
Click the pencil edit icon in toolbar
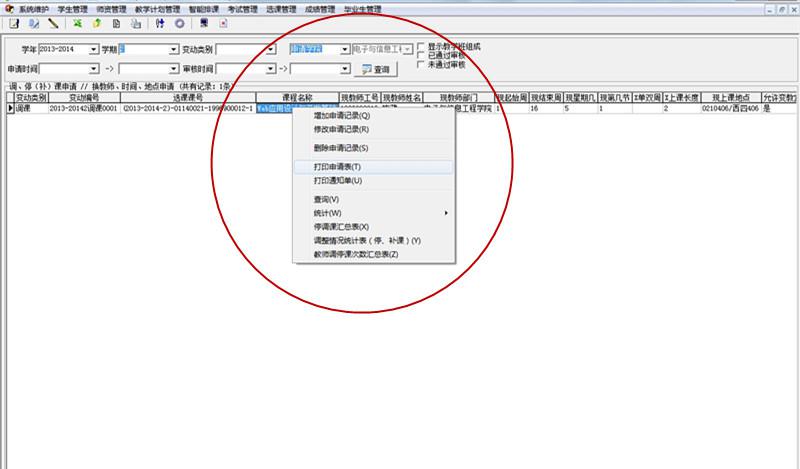click(x=52, y=23)
